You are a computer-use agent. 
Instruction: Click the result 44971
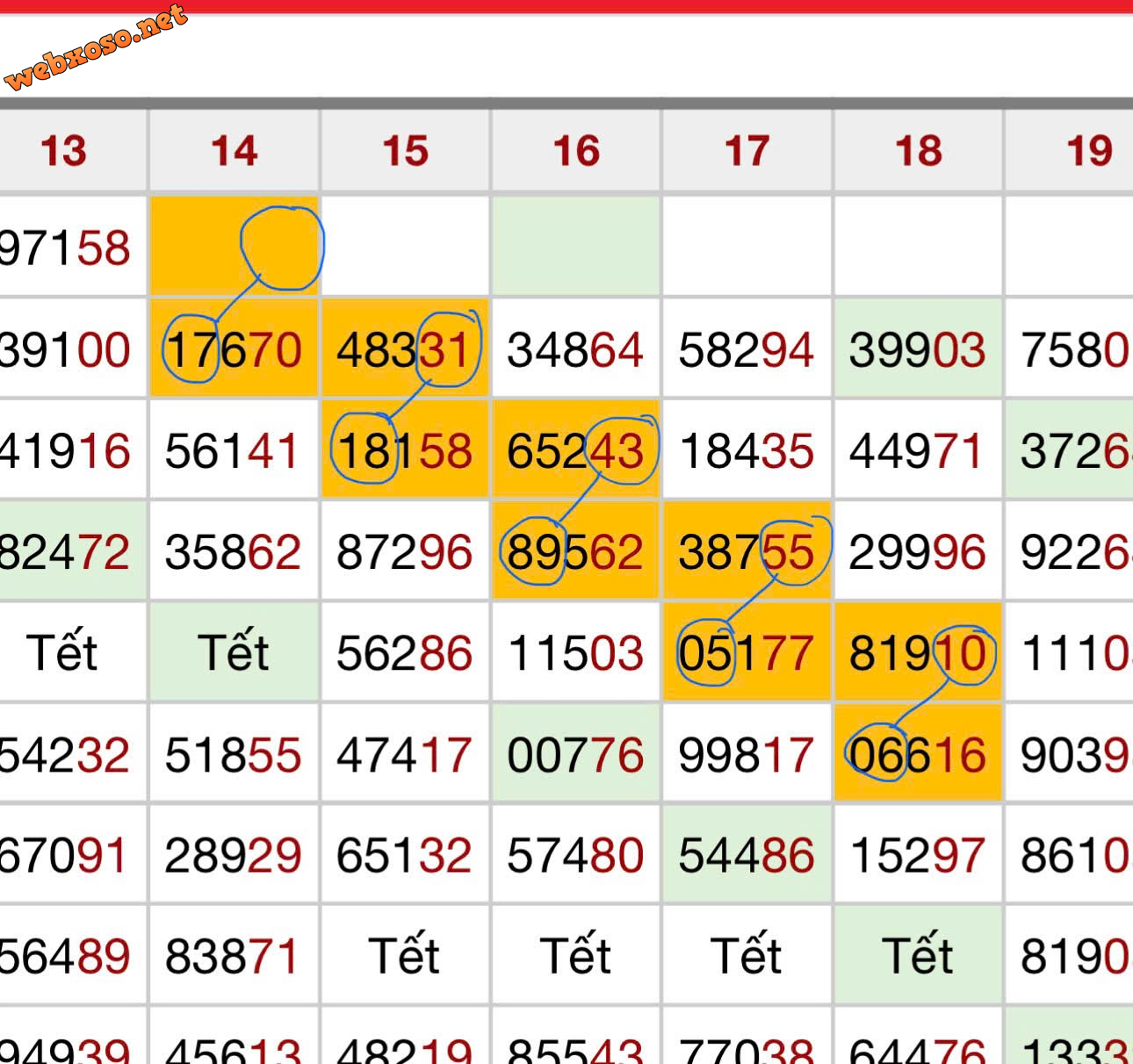[919, 450]
